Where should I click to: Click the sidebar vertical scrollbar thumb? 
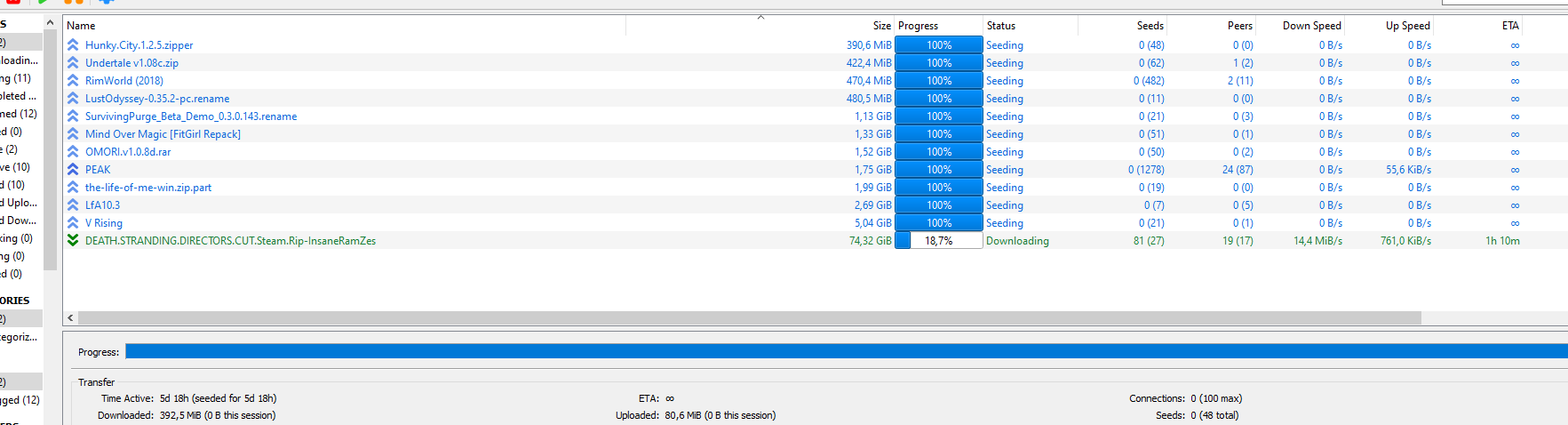[50, 151]
